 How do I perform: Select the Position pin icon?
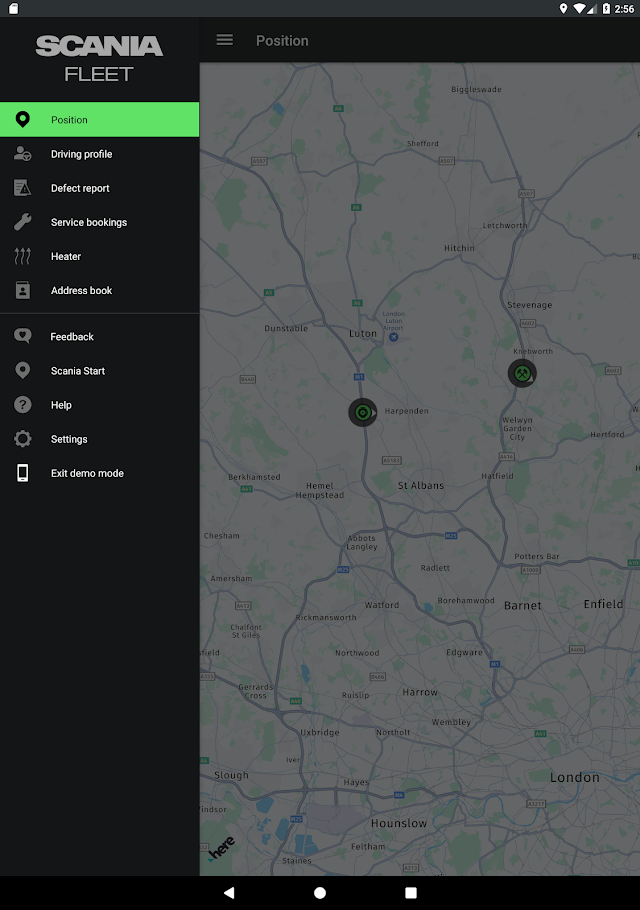pos(23,120)
